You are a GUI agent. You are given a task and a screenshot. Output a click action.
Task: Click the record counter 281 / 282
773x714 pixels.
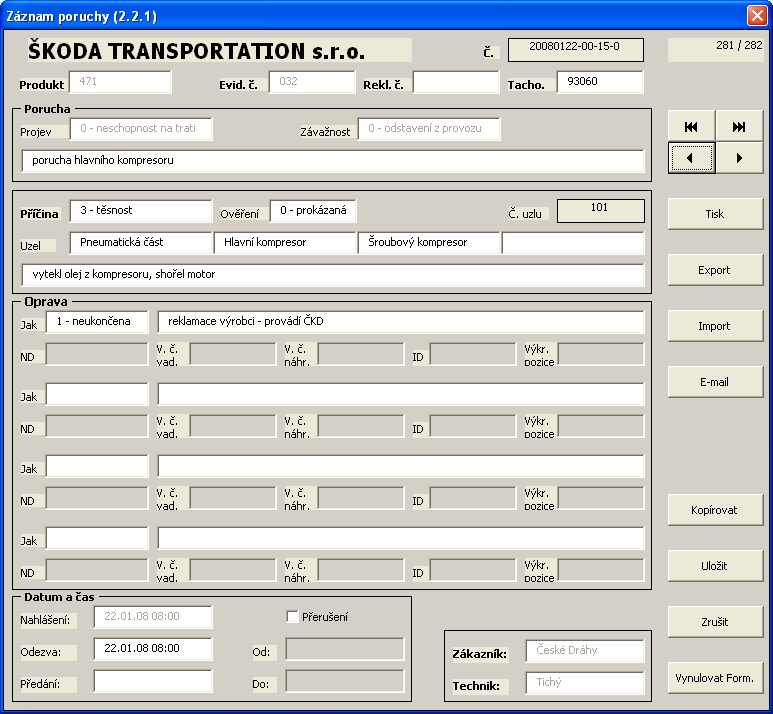pos(715,50)
